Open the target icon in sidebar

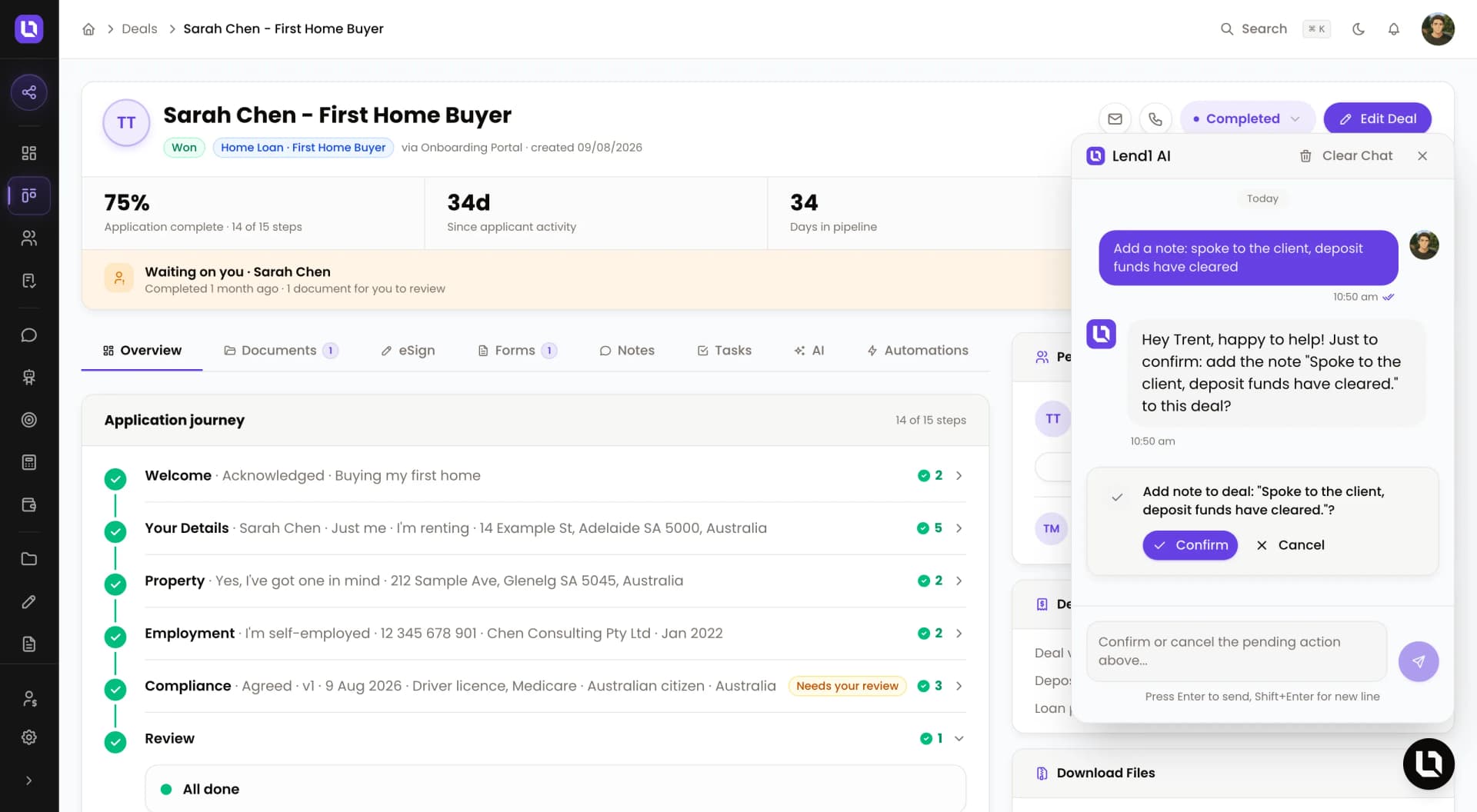tap(29, 420)
